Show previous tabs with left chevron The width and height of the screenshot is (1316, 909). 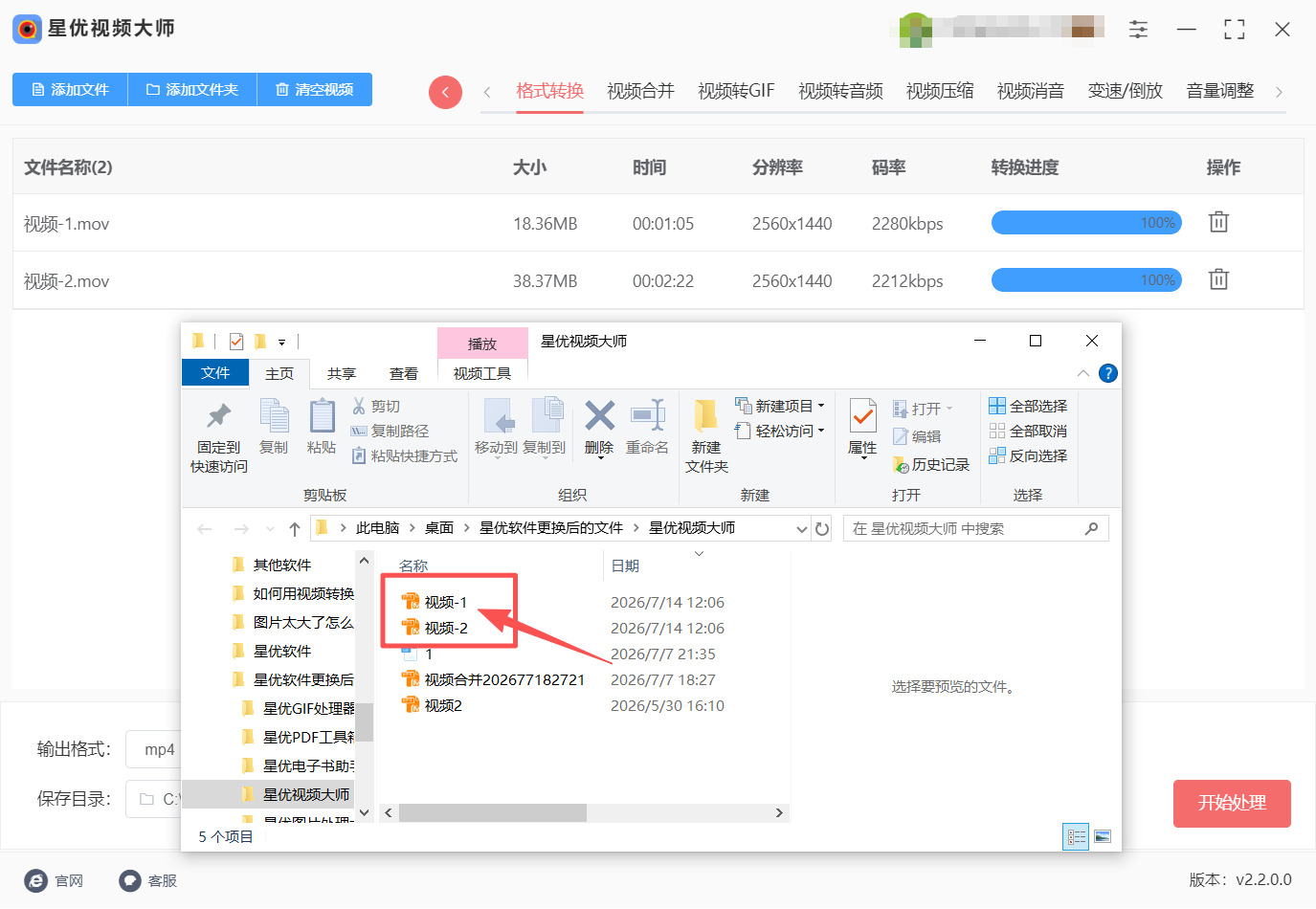487,92
